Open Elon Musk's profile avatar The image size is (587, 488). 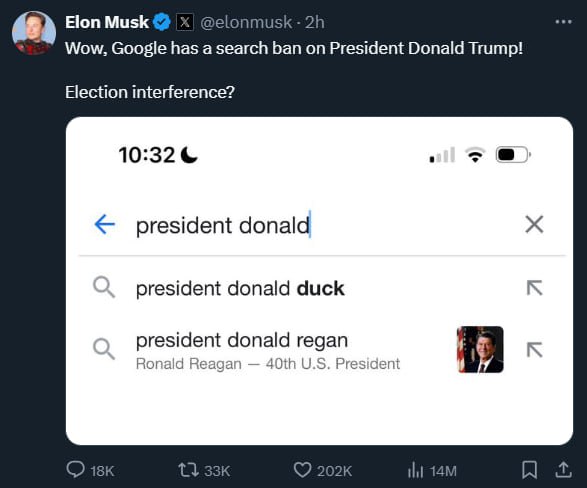pyautogui.click(x=34, y=33)
